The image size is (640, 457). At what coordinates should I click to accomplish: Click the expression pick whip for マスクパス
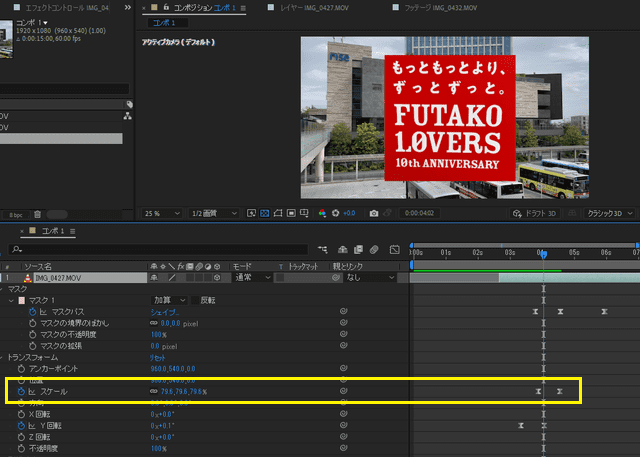[x=344, y=311]
